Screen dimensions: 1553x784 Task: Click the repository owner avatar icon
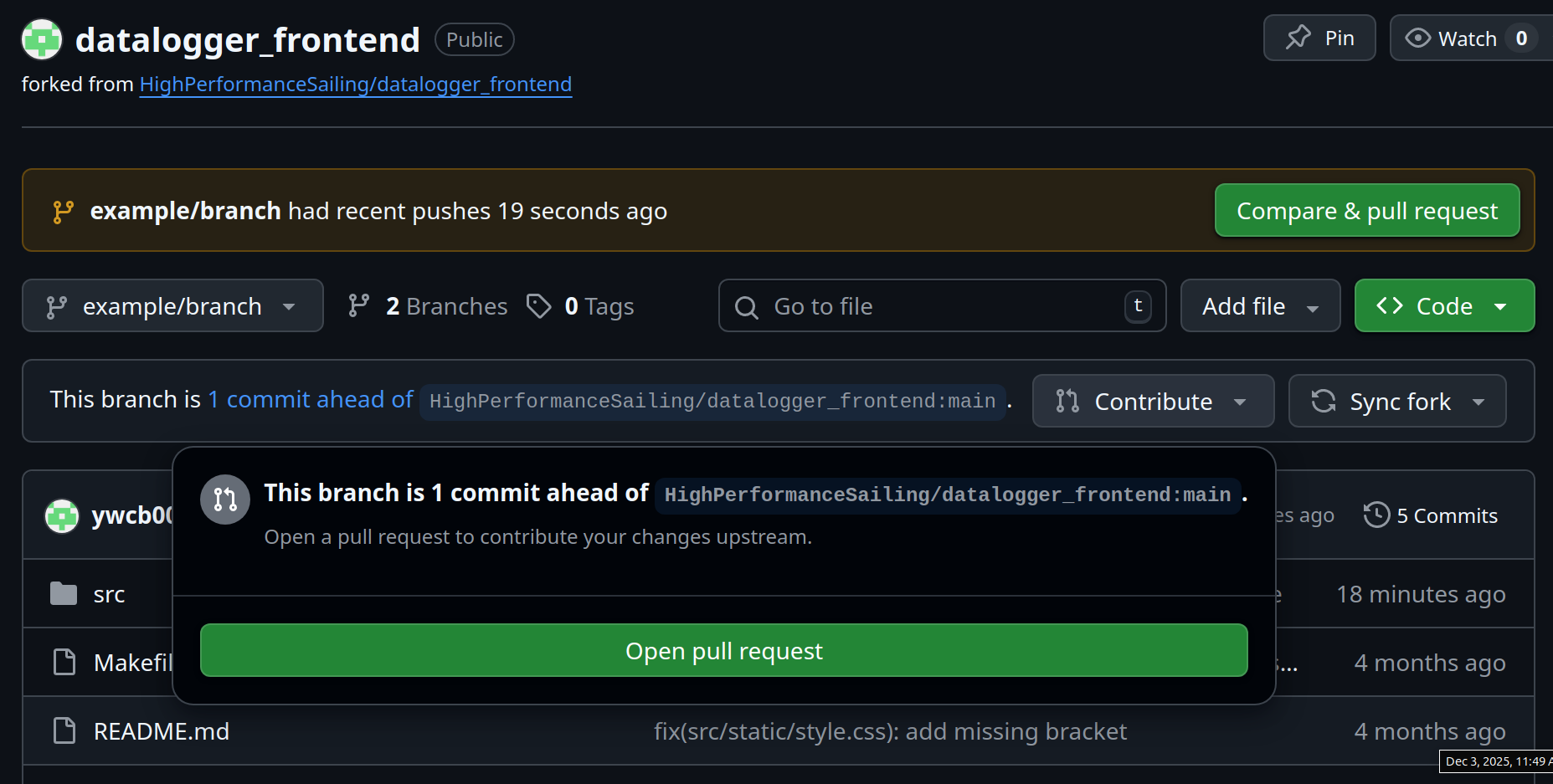coord(42,39)
